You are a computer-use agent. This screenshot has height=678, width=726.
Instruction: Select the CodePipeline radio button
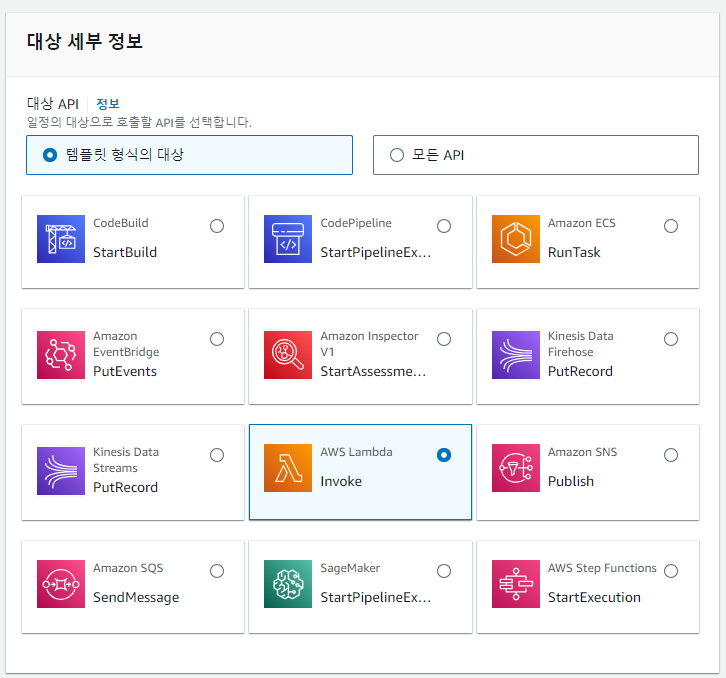[444, 226]
